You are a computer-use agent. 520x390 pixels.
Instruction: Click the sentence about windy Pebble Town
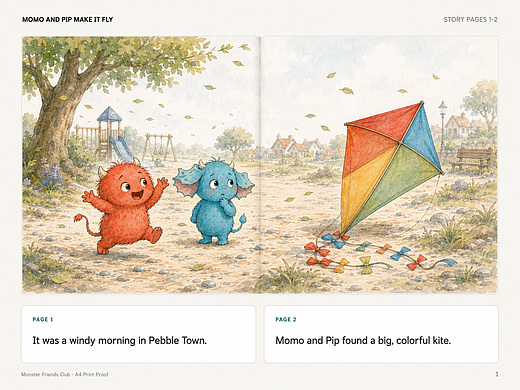pyautogui.click(x=120, y=340)
